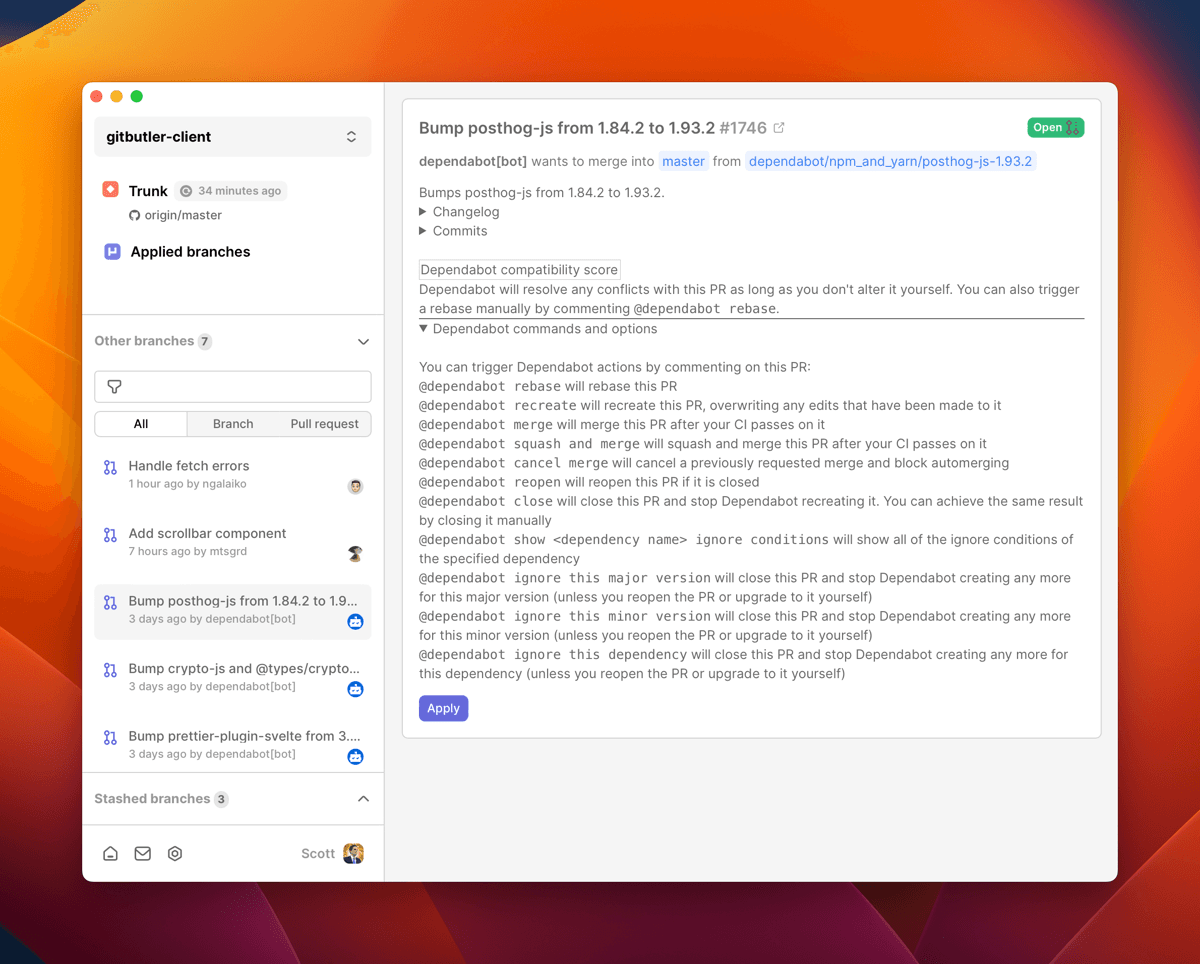Open Bump crypto-js and @types/crypto pull request

point(232,679)
